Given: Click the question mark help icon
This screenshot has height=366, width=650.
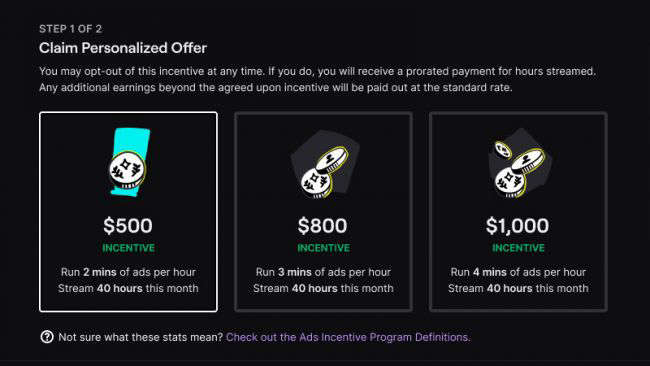Looking at the screenshot, I should [x=47, y=337].
